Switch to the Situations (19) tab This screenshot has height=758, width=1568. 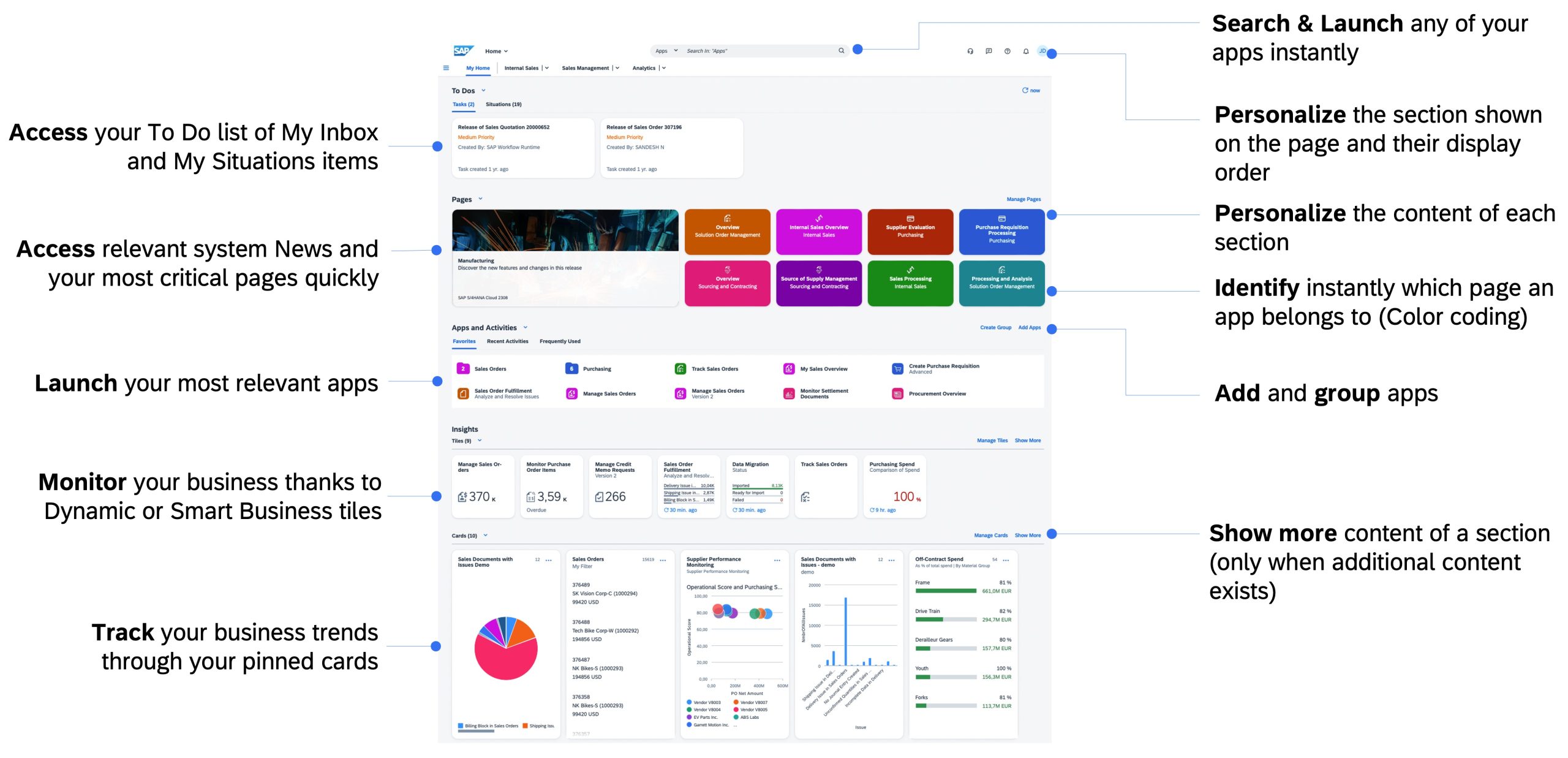click(x=503, y=105)
